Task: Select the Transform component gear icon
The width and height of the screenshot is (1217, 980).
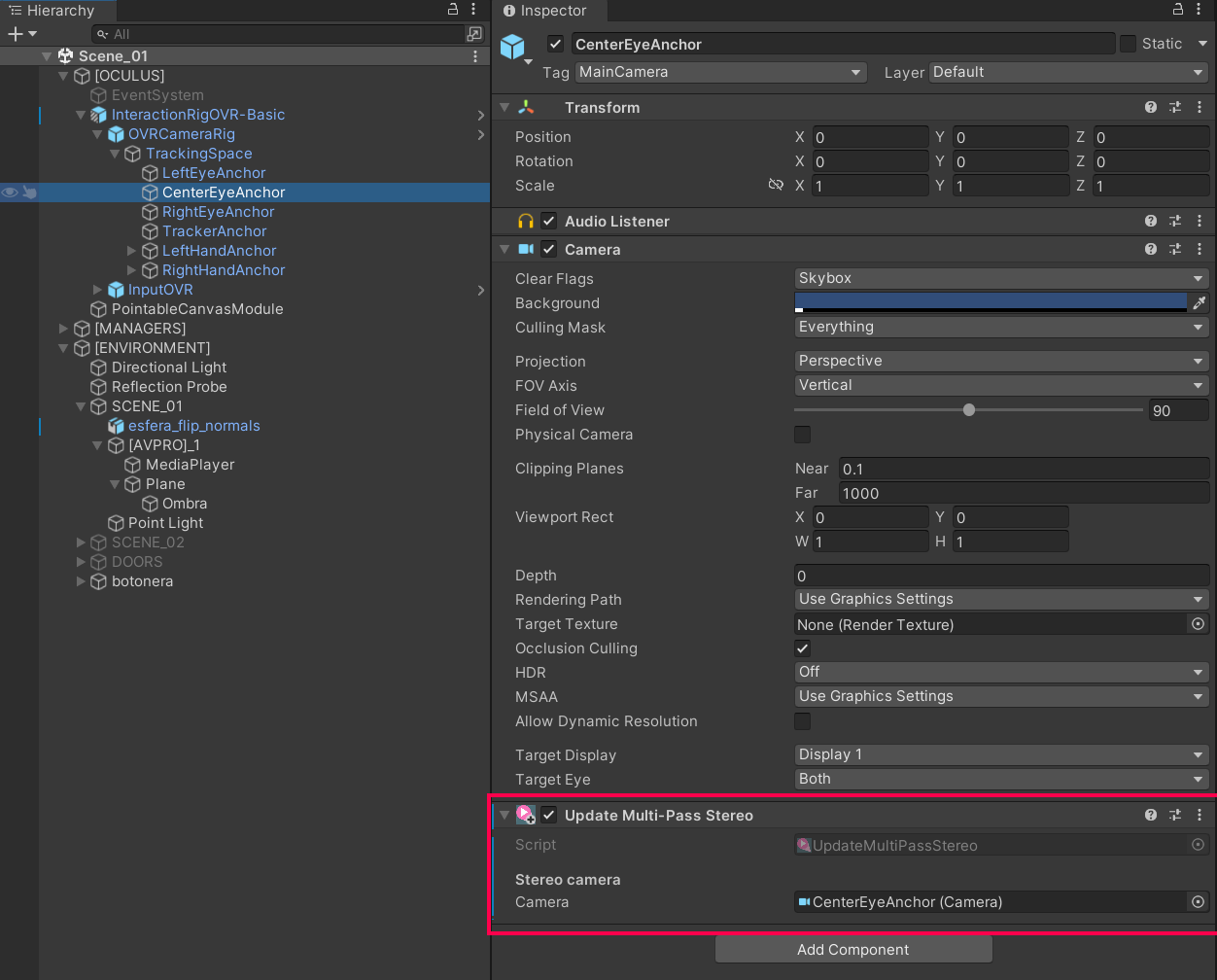Action: click(1175, 107)
